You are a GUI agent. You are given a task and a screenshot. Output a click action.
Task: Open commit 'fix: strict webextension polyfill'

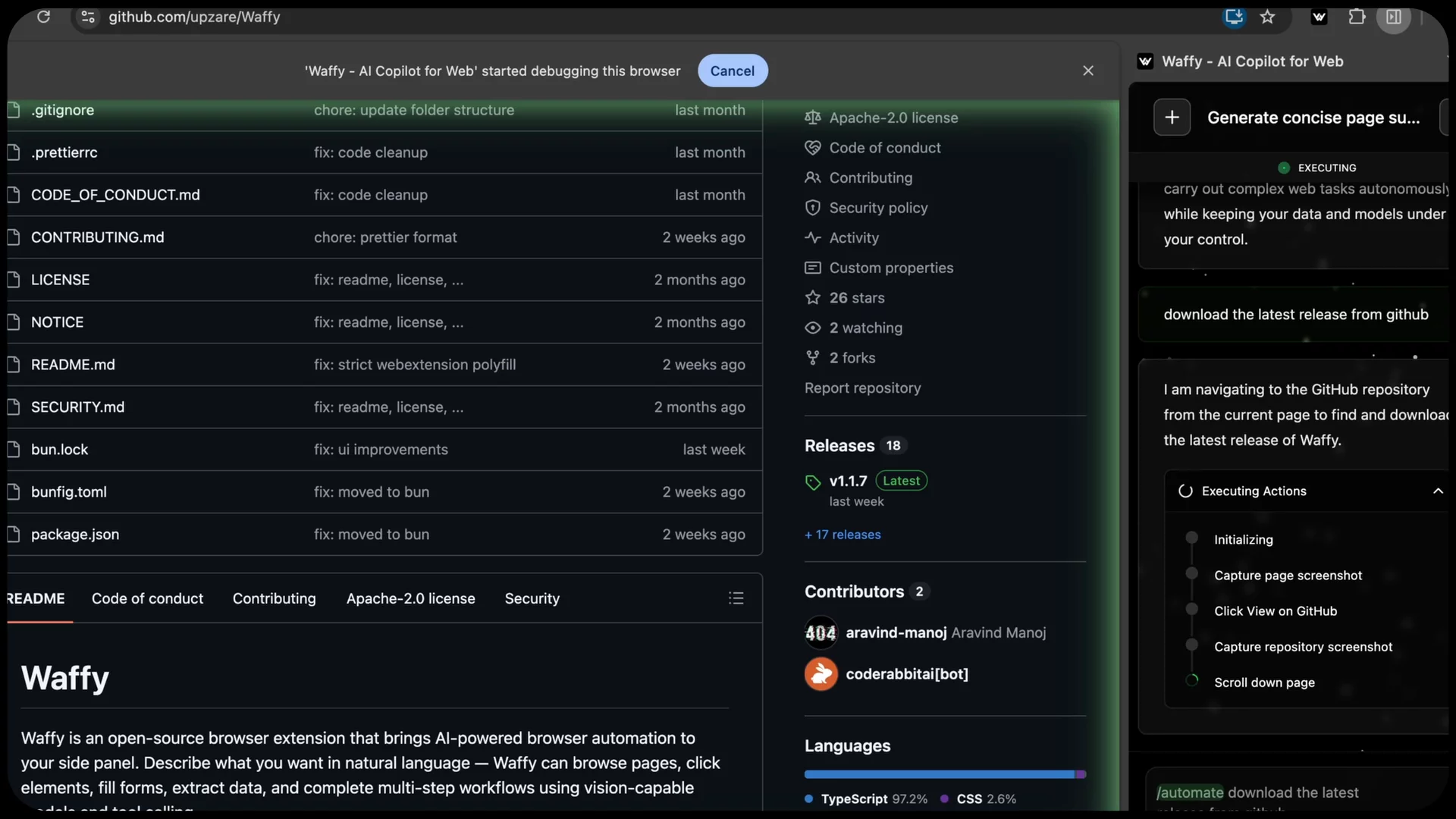click(x=415, y=365)
